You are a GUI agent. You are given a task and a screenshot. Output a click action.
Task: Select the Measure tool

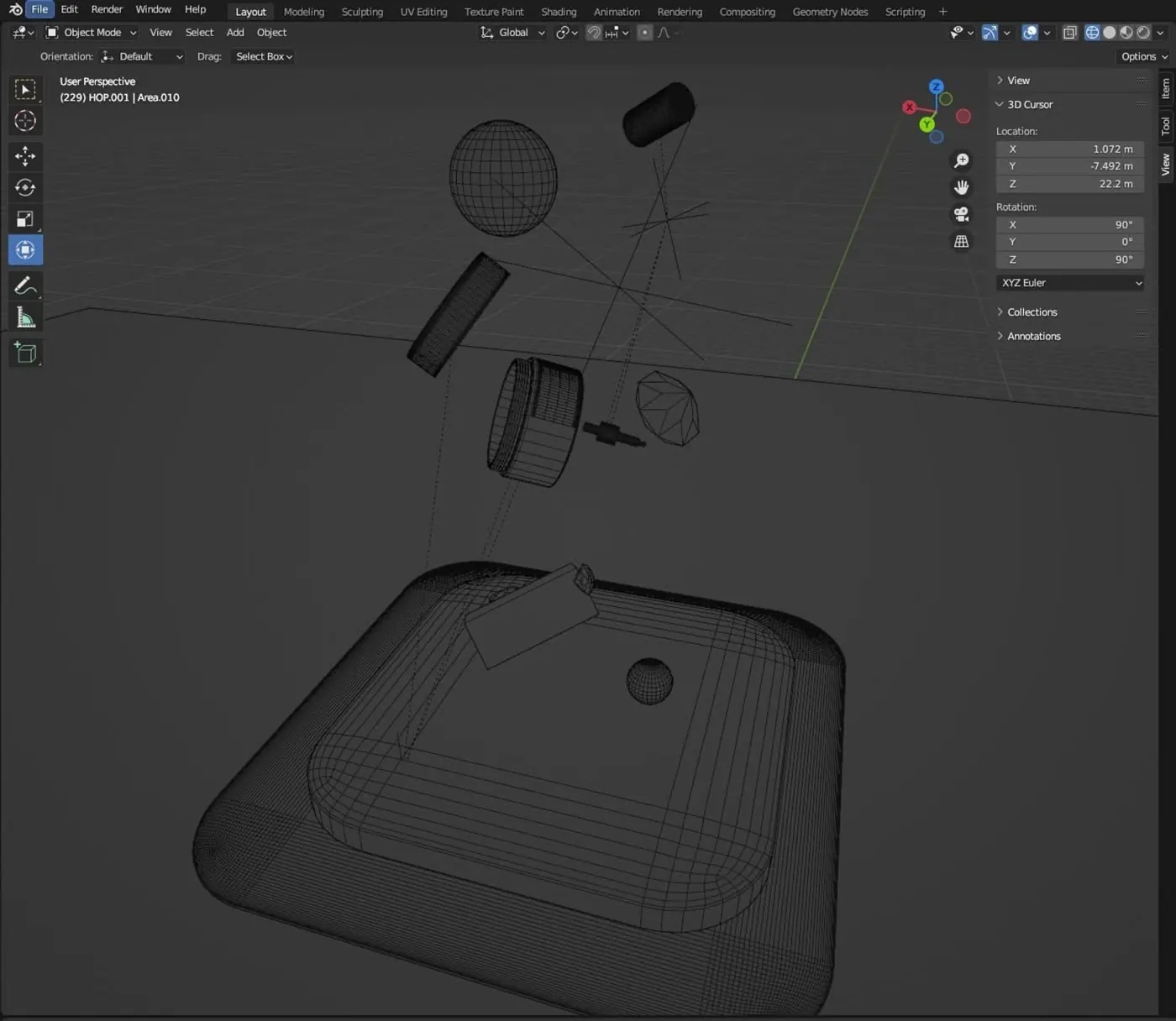coord(25,317)
